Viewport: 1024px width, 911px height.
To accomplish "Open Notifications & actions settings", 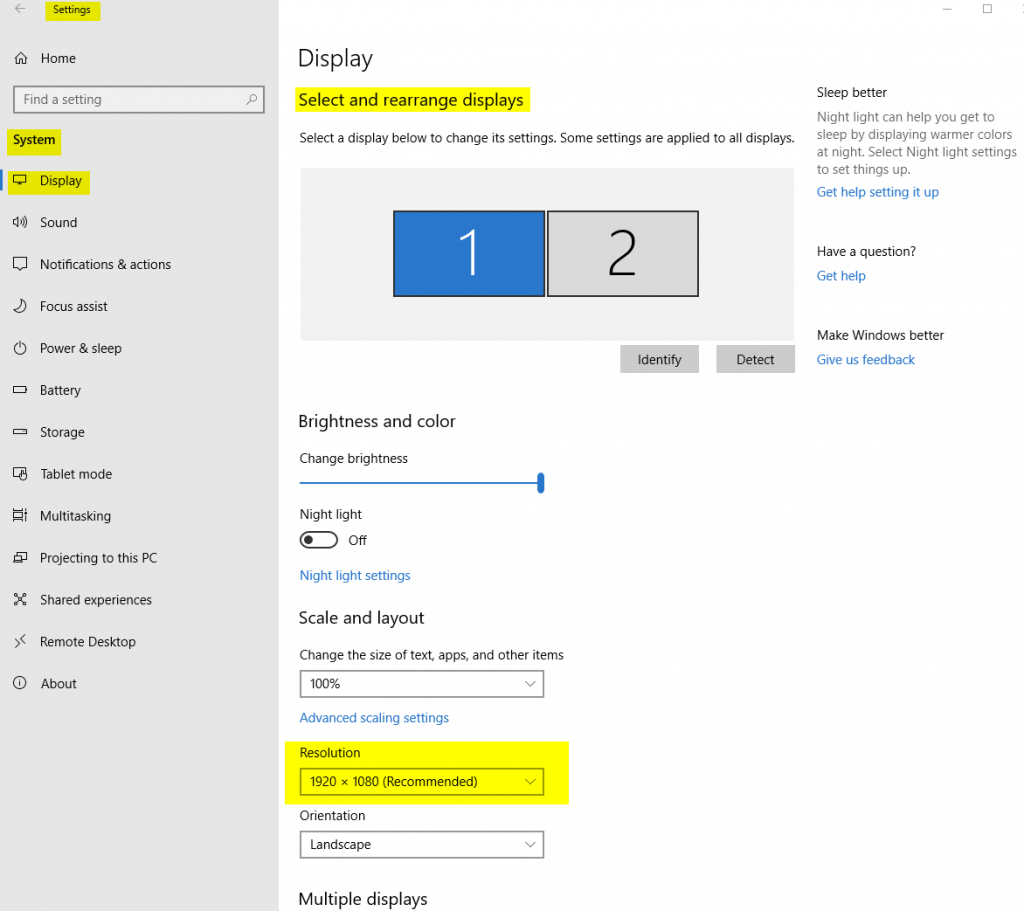I will 105,265.
